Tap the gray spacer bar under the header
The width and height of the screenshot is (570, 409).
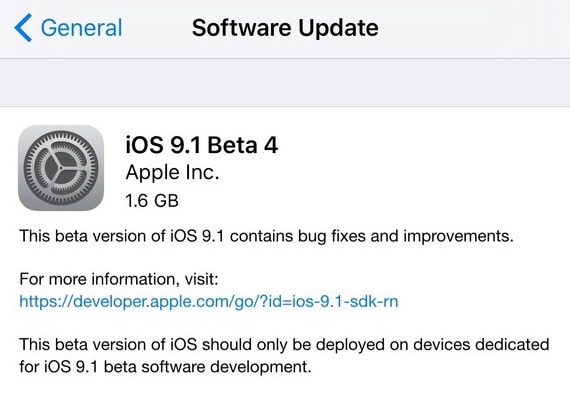(285, 83)
